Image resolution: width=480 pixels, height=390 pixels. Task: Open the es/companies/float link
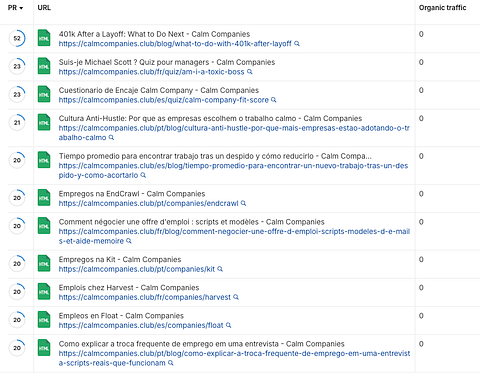click(x=141, y=325)
